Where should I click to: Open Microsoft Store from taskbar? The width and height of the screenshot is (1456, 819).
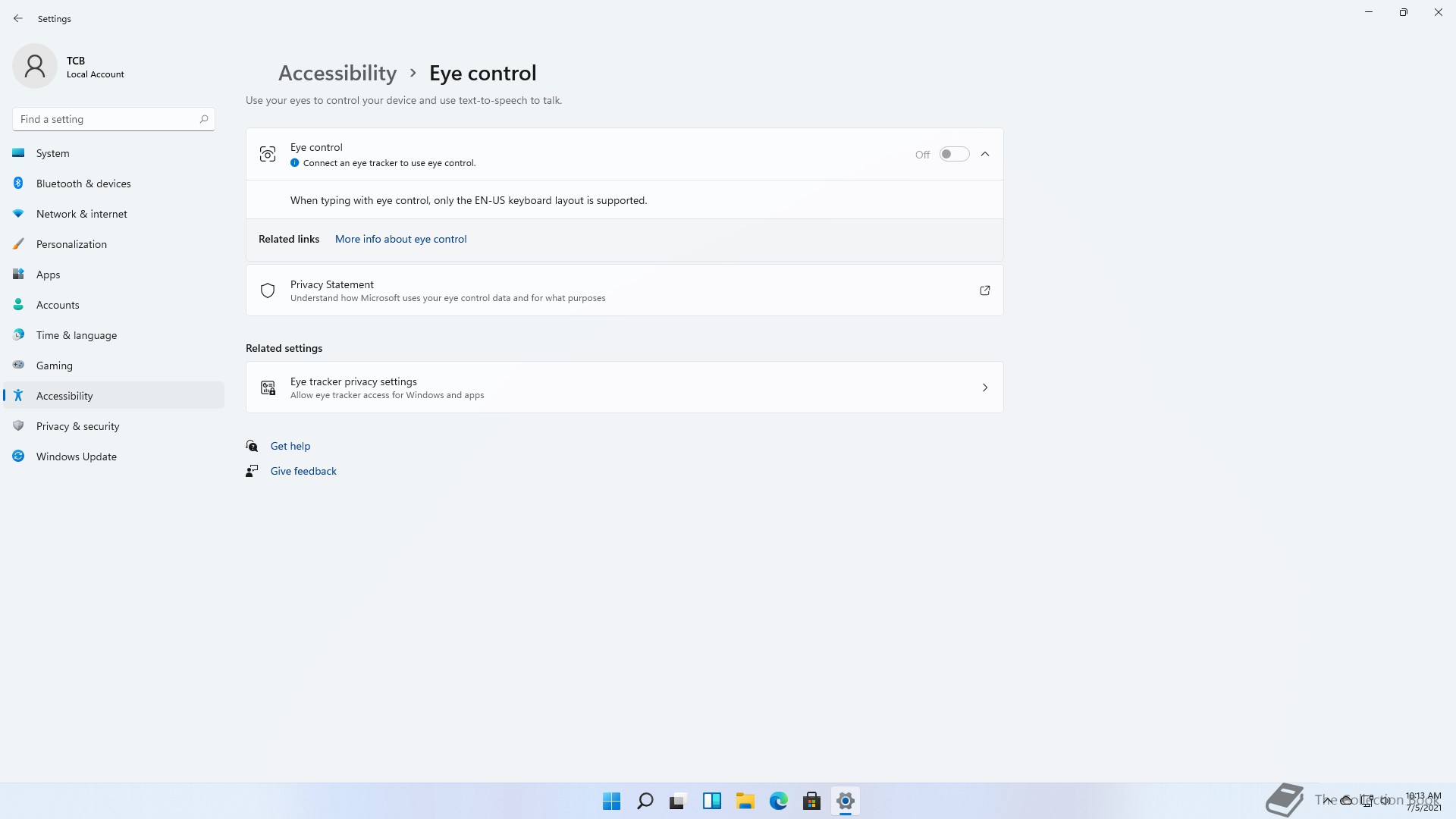point(811,801)
